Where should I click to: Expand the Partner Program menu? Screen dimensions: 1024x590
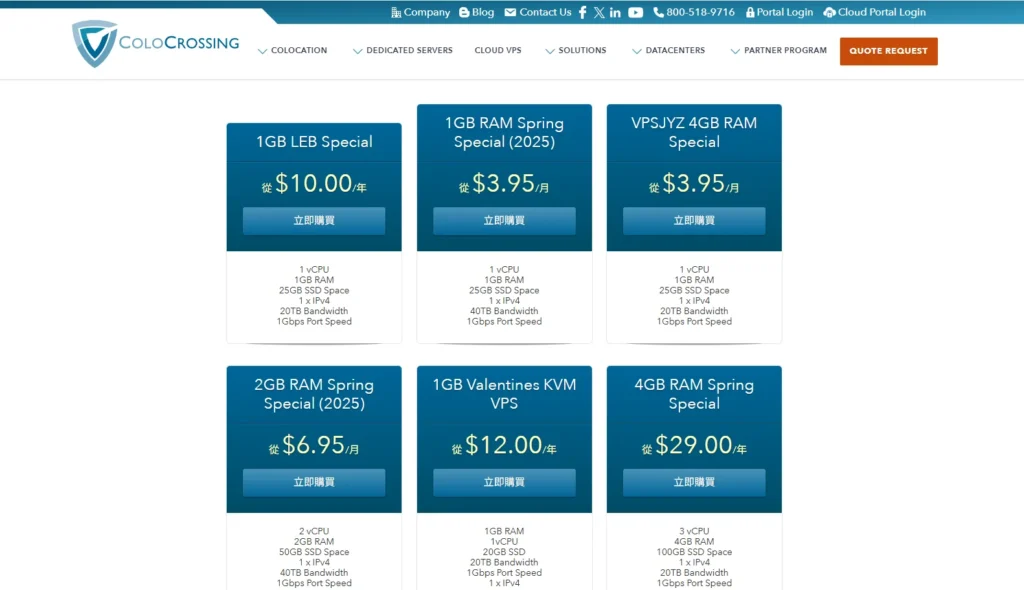pos(778,50)
